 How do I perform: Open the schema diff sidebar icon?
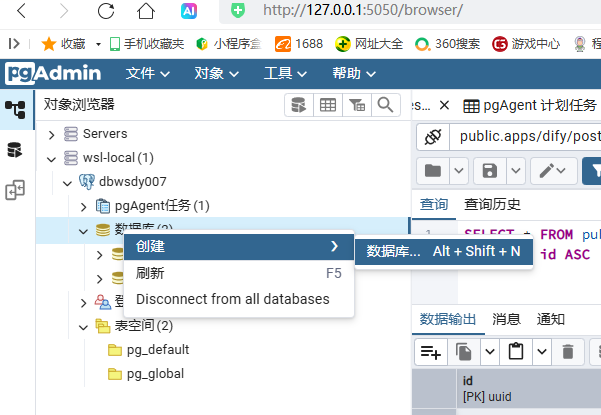point(15,190)
